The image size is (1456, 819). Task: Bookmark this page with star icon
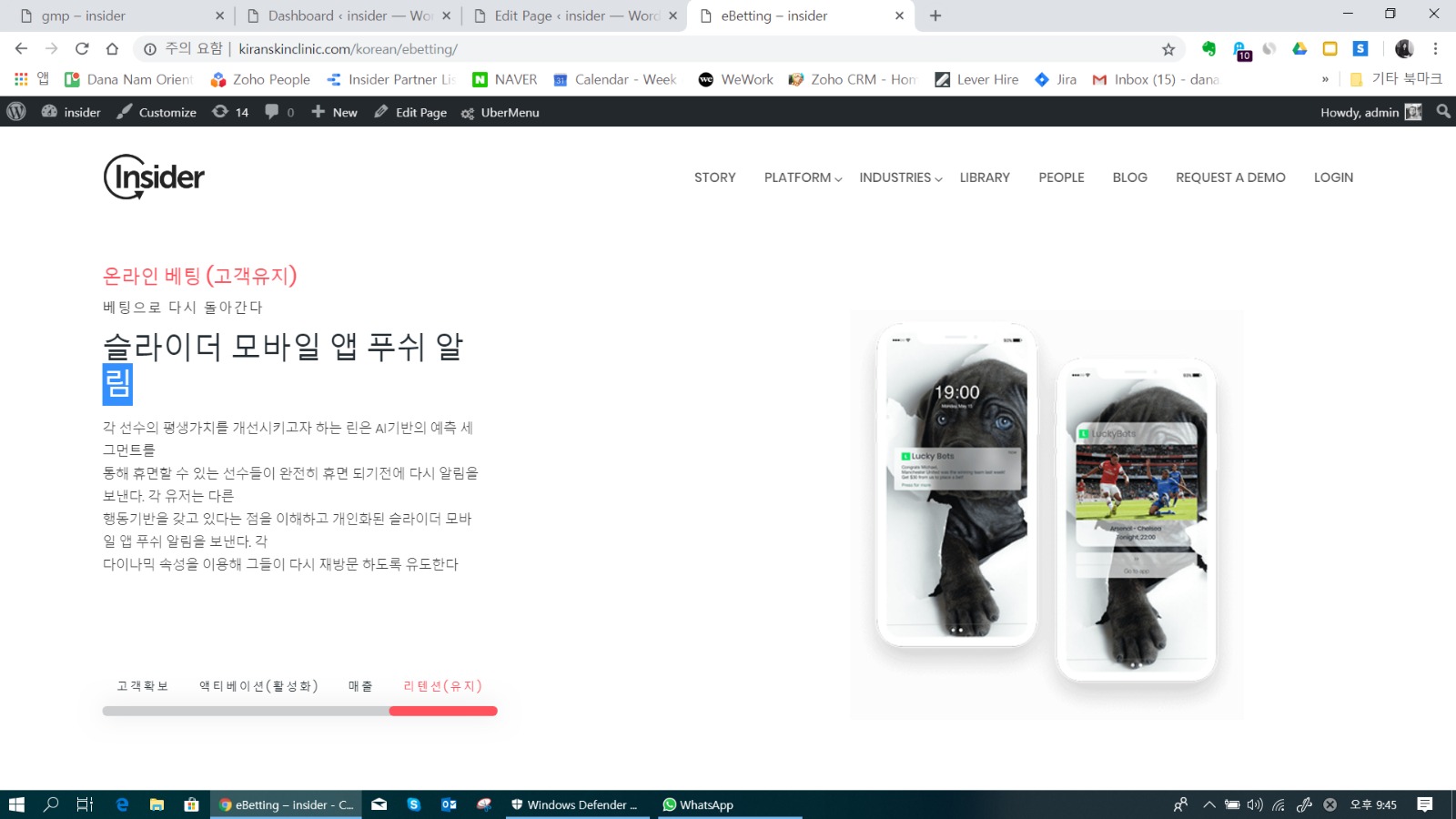click(x=1168, y=49)
